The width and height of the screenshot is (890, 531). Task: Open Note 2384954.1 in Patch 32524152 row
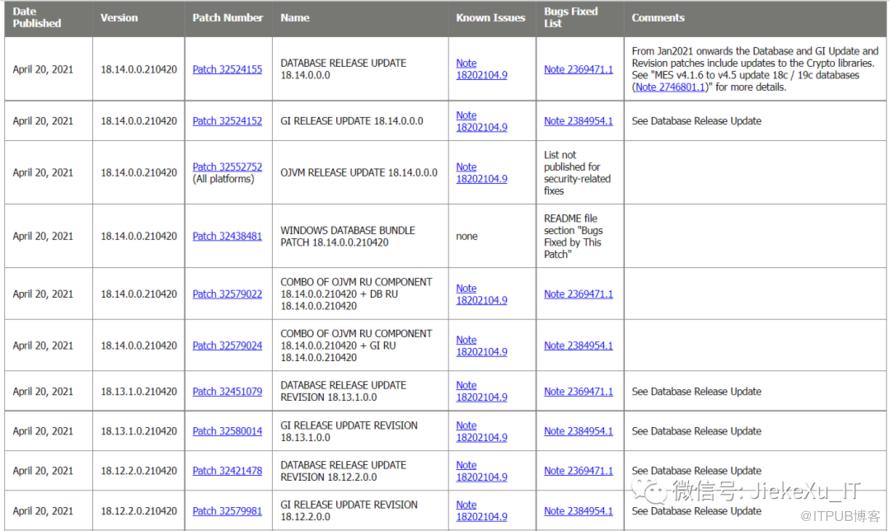click(578, 121)
